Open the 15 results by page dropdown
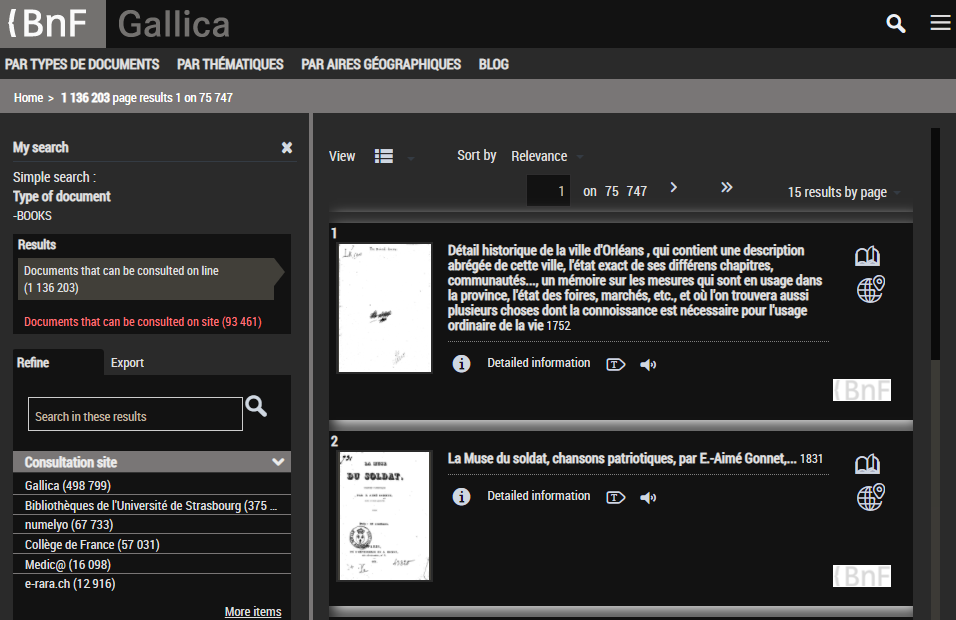The image size is (956, 620). pos(844,192)
